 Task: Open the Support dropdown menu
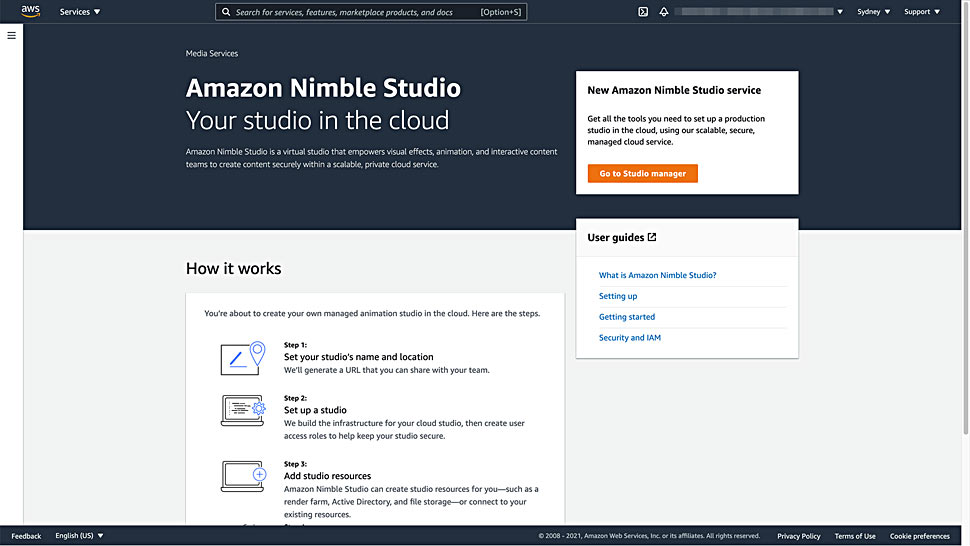[922, 12]
